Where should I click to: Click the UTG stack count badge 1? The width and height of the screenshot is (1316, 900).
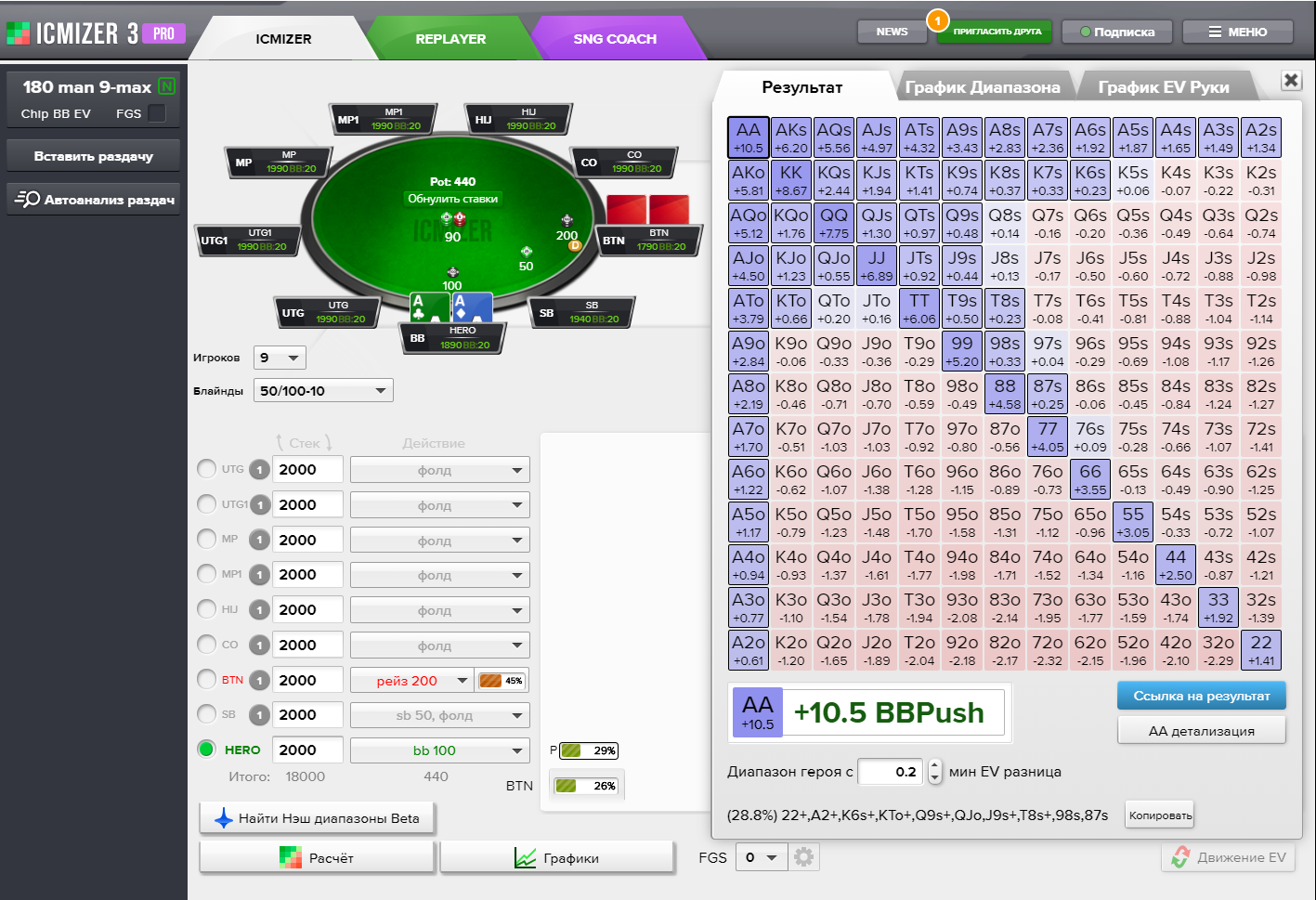coord(259,470)
